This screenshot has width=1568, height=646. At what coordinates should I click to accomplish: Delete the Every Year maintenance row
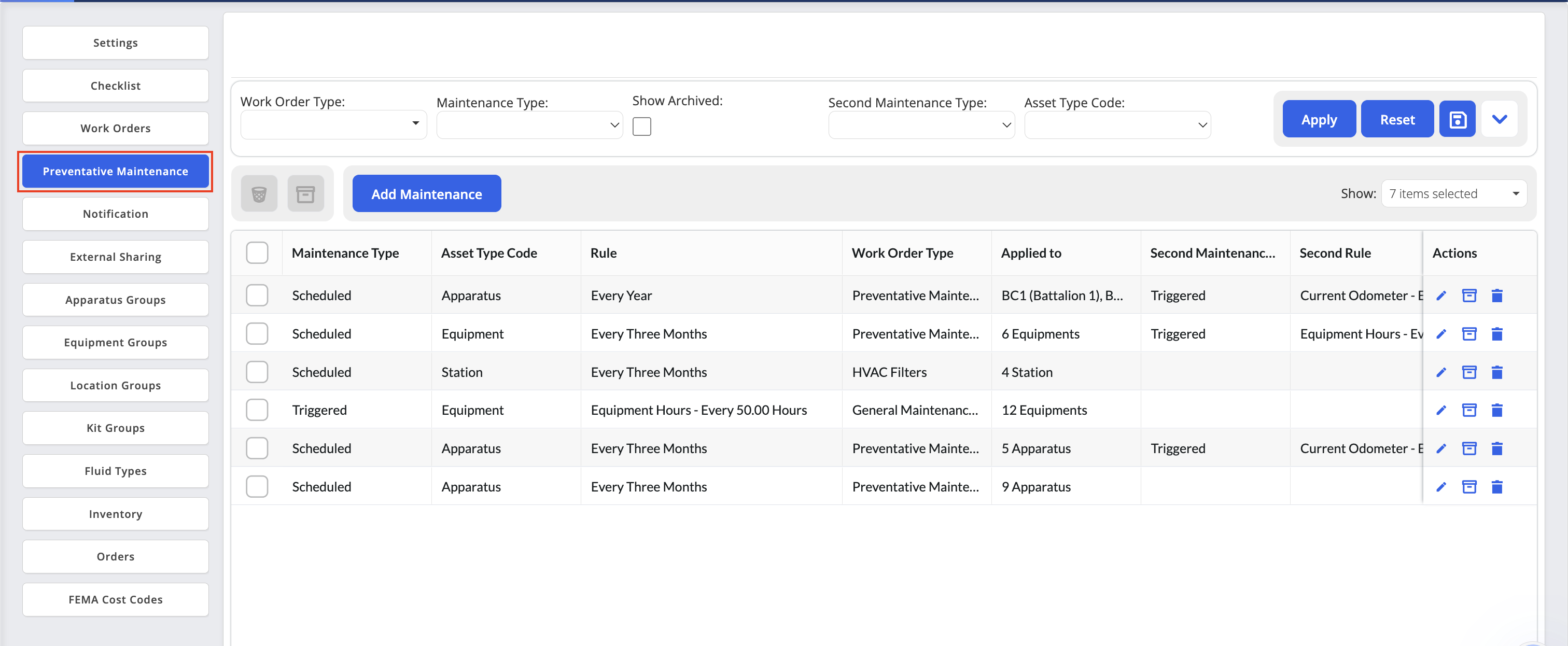tap(1497, 296)
